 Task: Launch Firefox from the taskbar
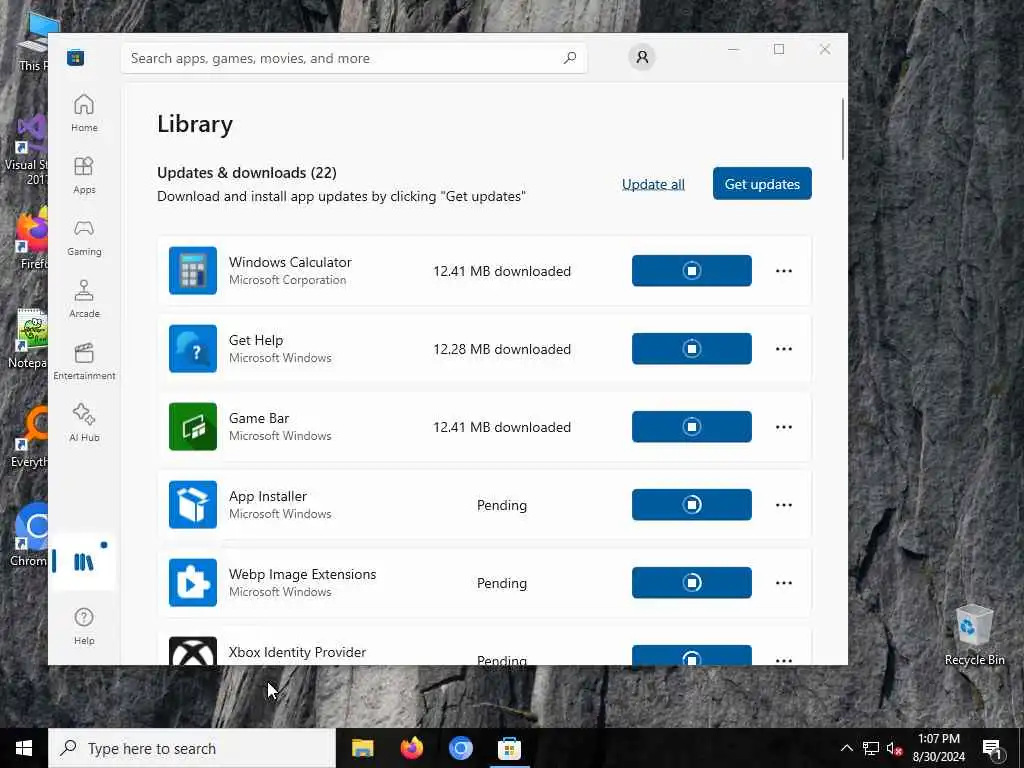(x=411, y=748)
